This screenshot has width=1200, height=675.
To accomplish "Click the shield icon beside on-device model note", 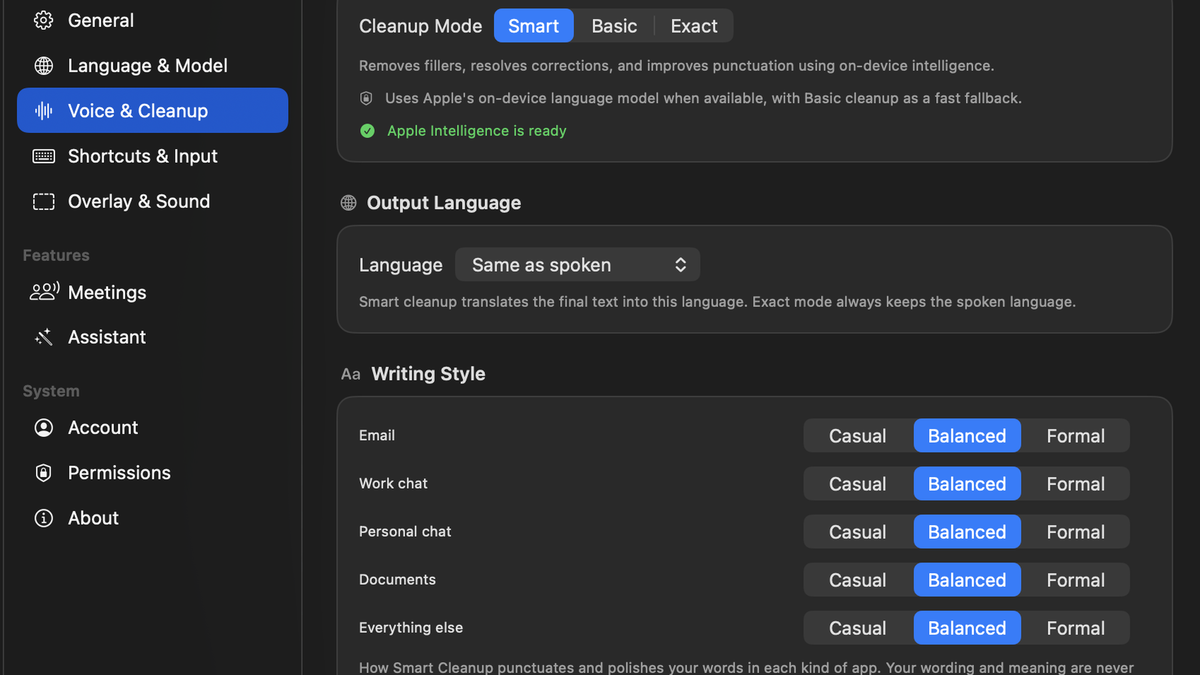I will pos(366,99).
